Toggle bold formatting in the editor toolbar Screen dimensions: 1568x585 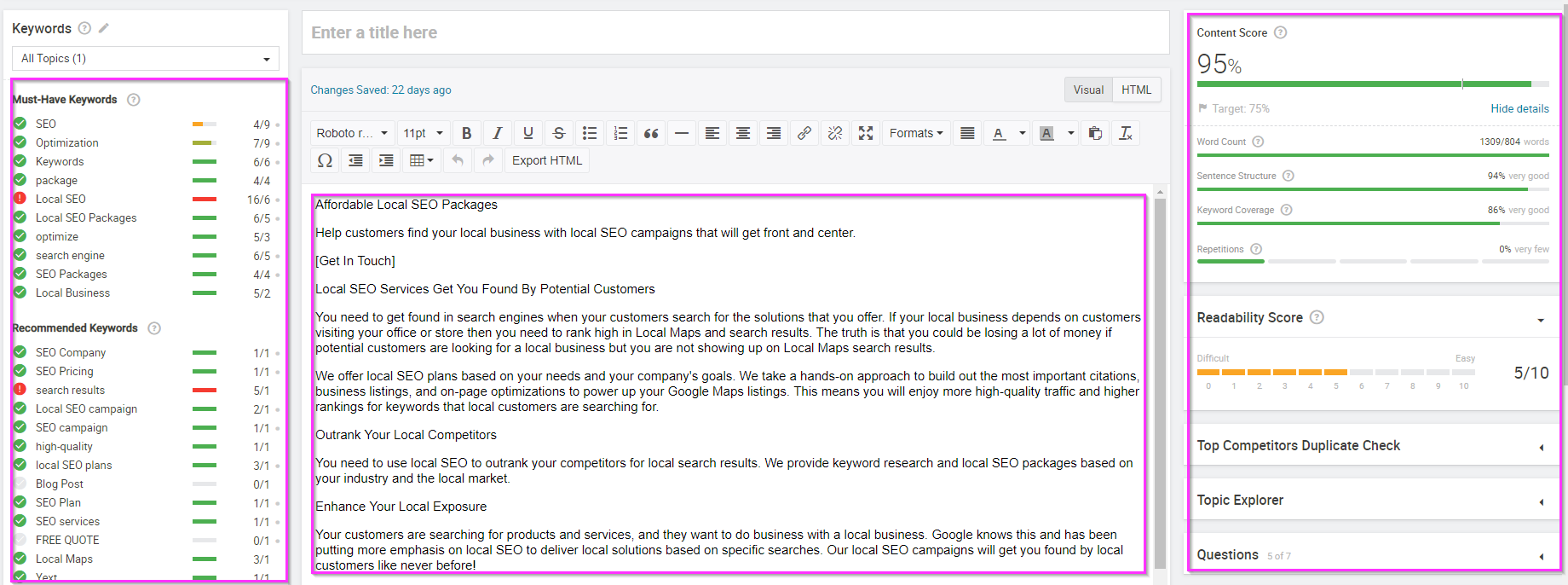pos(466,133)
